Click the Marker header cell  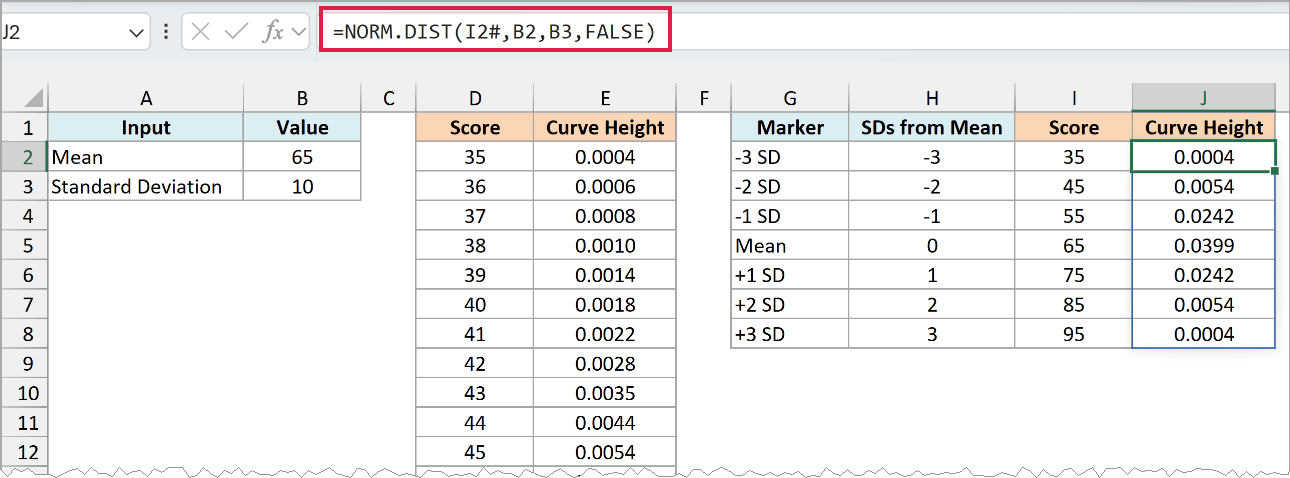(790, 127)
